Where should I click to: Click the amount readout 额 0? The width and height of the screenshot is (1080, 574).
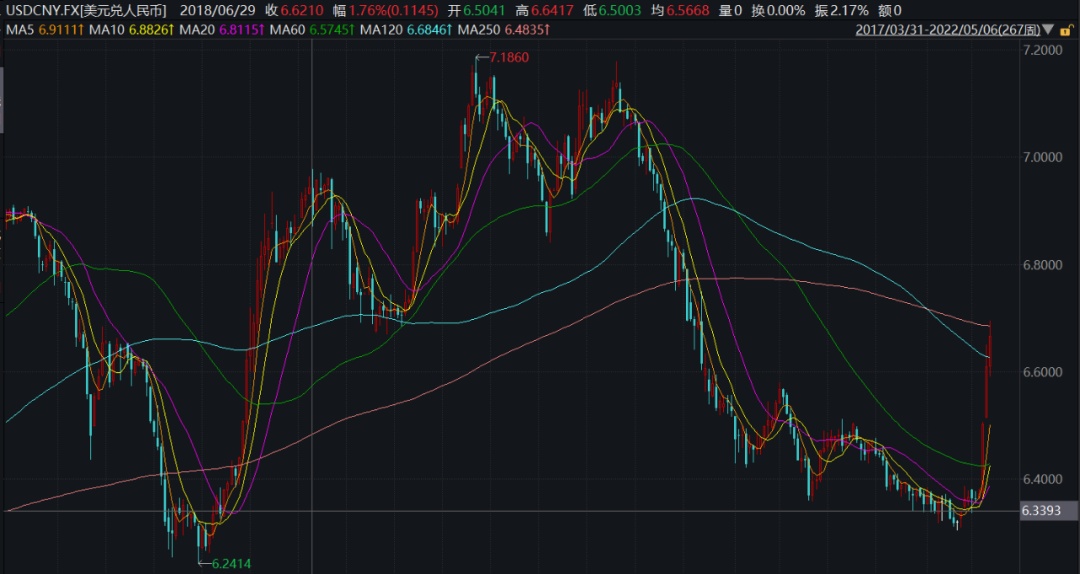889,10
